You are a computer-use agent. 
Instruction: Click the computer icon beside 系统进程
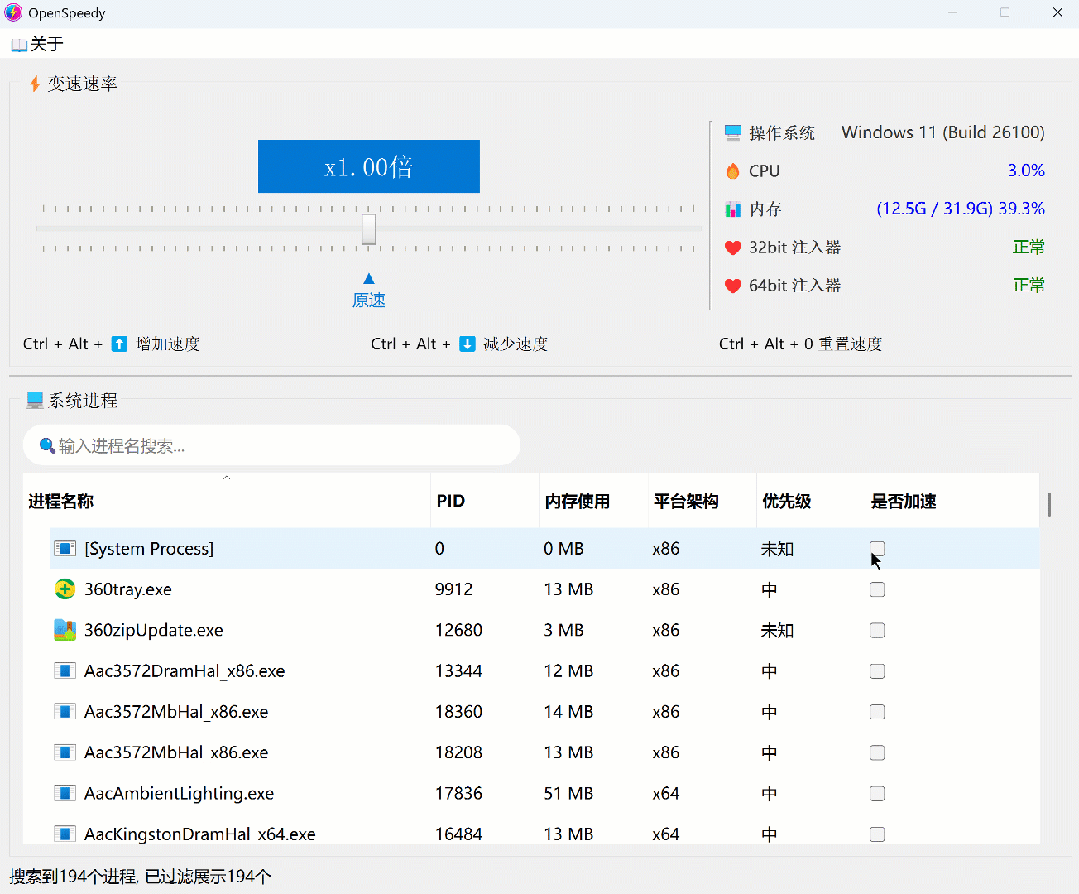(x=34, y=400)
